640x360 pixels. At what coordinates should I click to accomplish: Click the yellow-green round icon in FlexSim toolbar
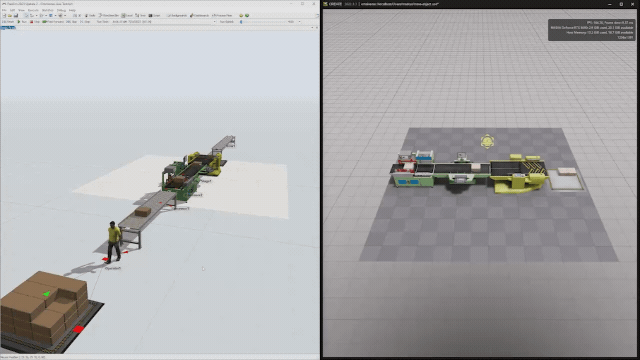pyautogui.click(x=241, y=16)
